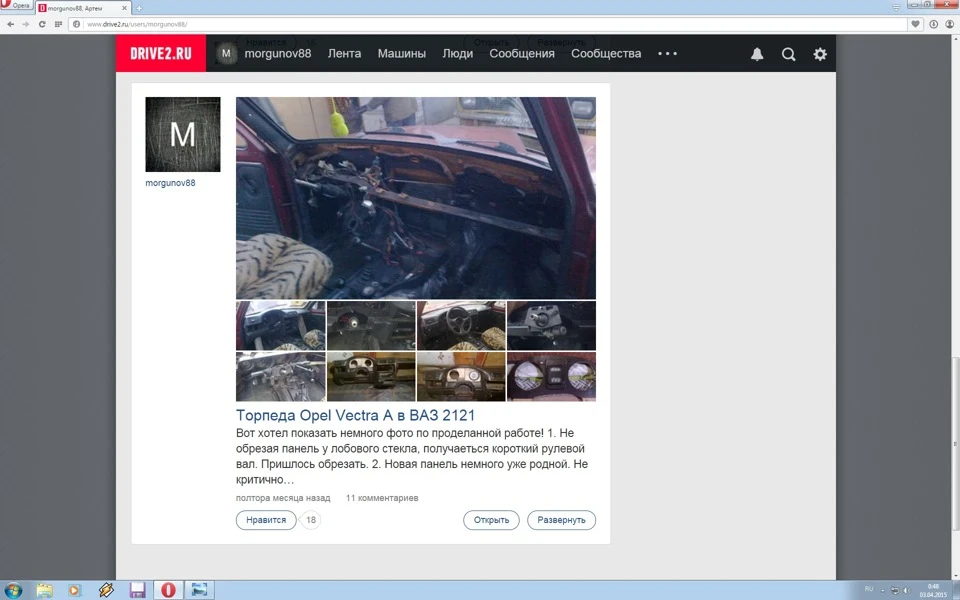This screenshot has width=960, height=600.
Task: Open Windows Explorer from taskbar
Action: pos(44,590)
